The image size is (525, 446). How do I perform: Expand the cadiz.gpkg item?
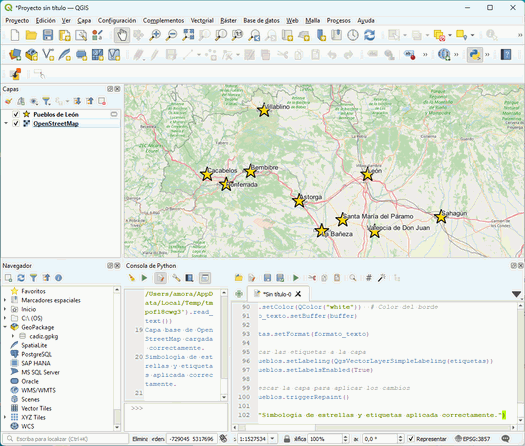click(13, 336)
